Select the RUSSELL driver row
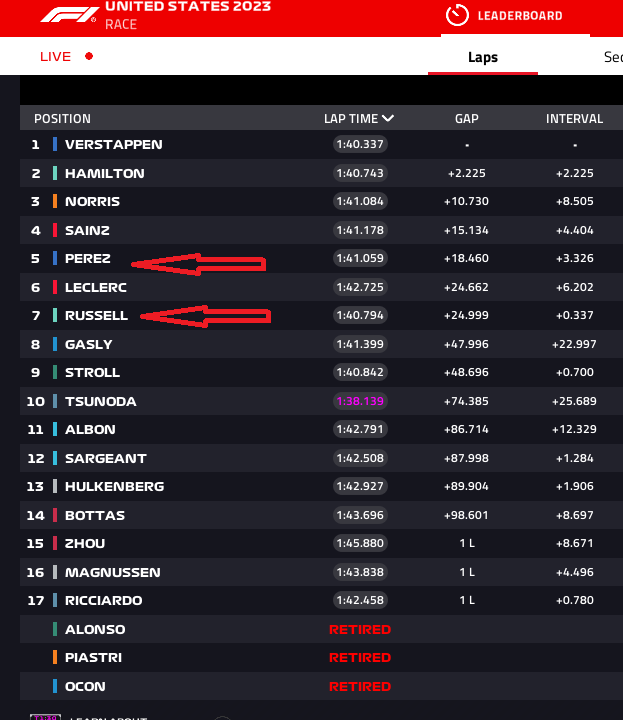Screen dimensions: 623x720 [x=321, y=315]
